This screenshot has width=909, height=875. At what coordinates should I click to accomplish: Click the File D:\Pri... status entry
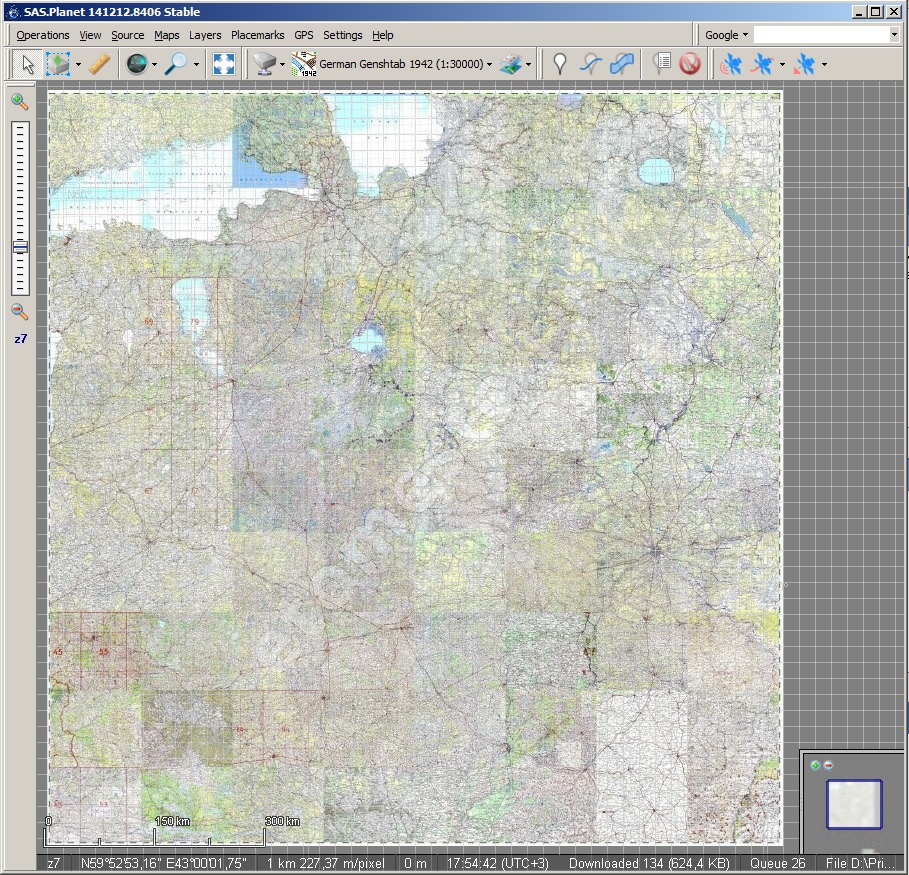coord(860,863)
